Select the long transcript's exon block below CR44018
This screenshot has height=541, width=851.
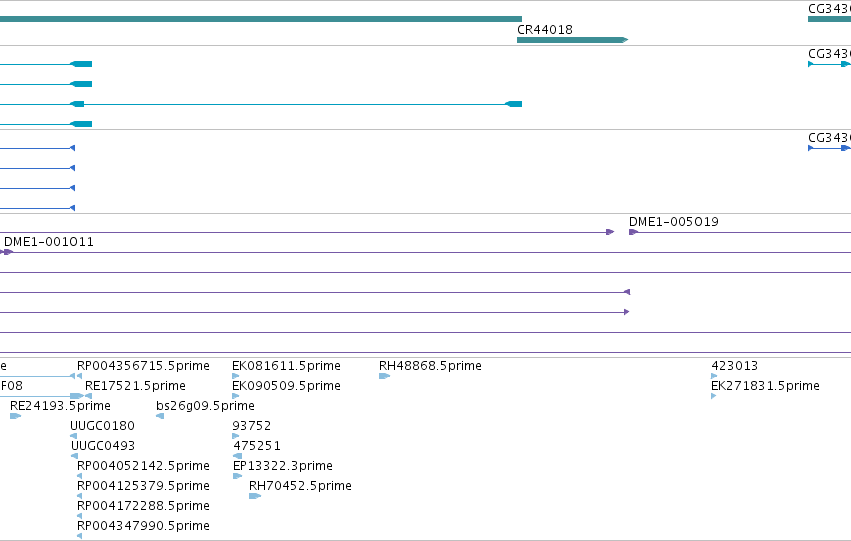[513, 104]
